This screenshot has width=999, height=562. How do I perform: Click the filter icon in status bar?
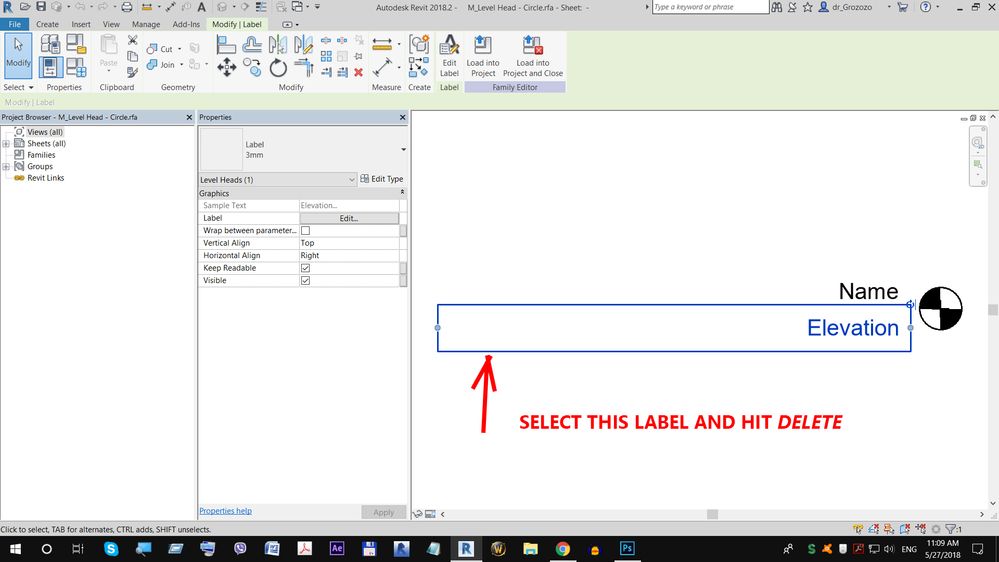pyautogui.click(x=951, y=529)
